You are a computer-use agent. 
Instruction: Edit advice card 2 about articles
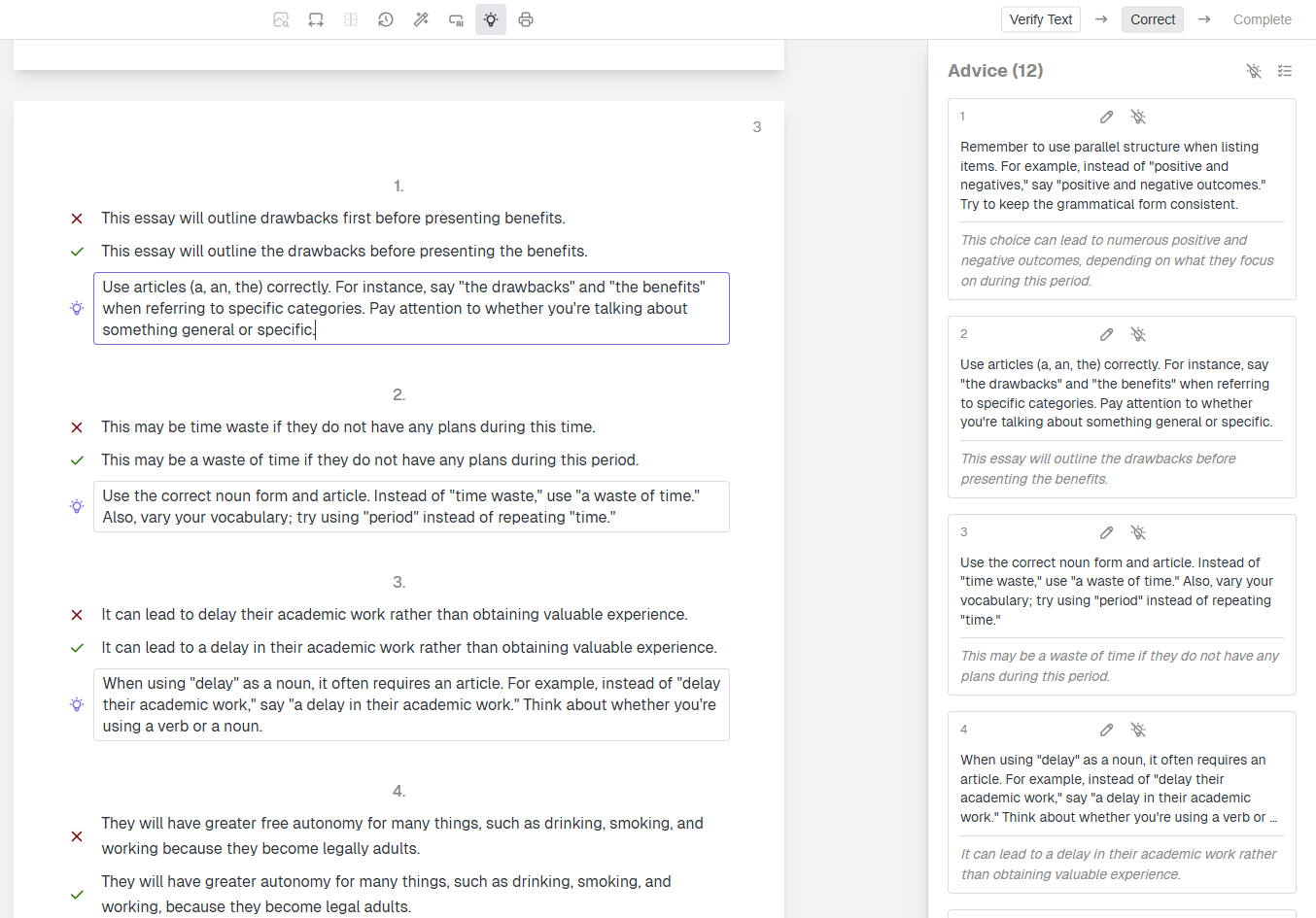(x=1106, y=333)
